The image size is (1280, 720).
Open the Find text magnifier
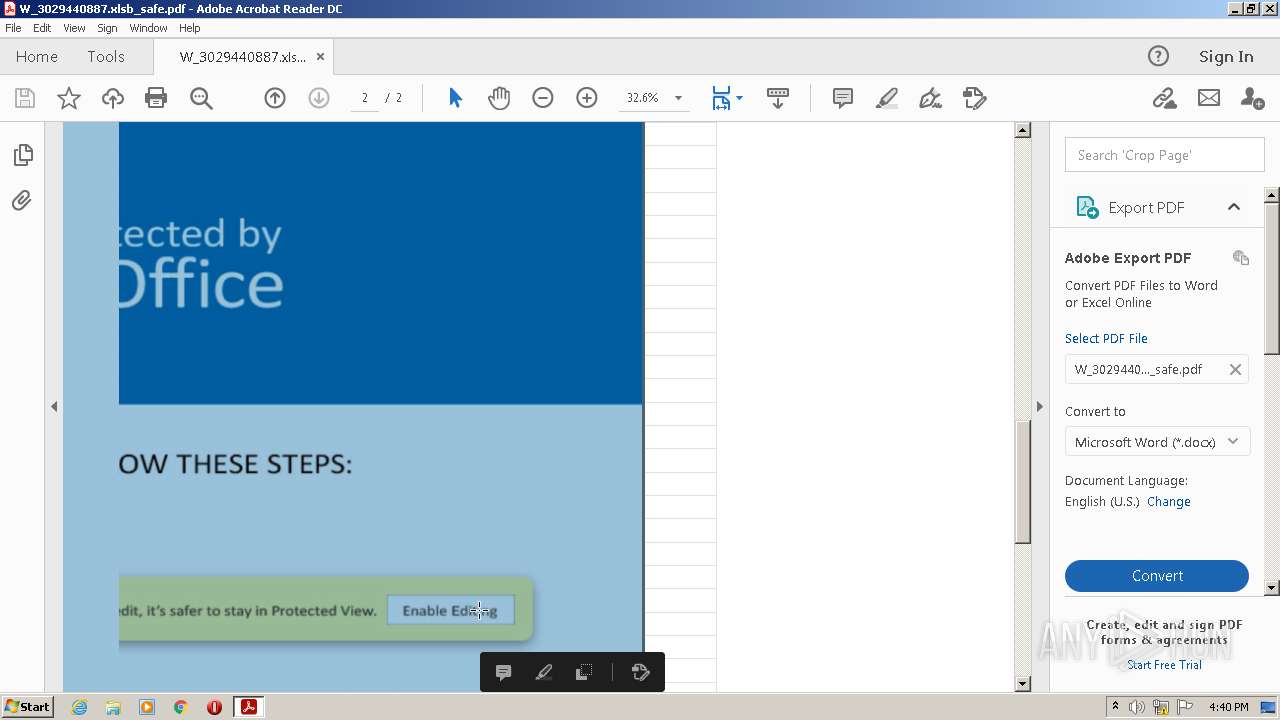click(x=201, y=98)
